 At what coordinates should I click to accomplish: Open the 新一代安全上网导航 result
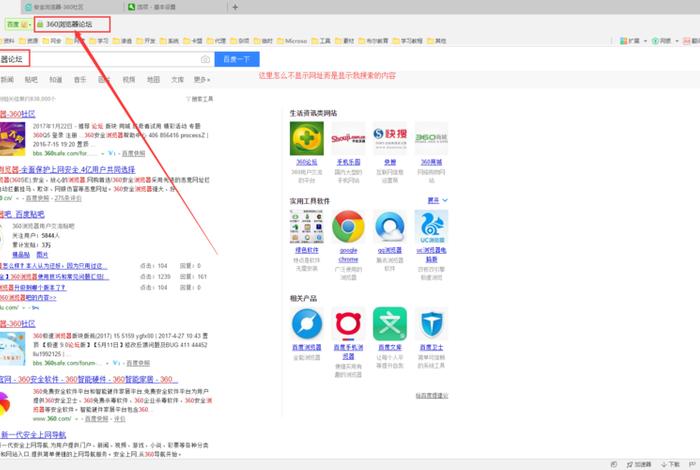coord(33,435)
